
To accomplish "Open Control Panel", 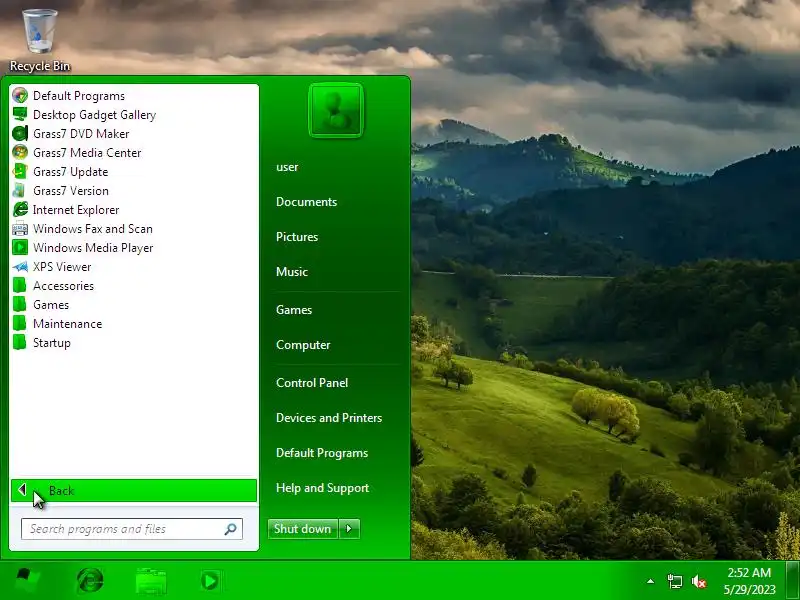I will click(x=312, y=383).
